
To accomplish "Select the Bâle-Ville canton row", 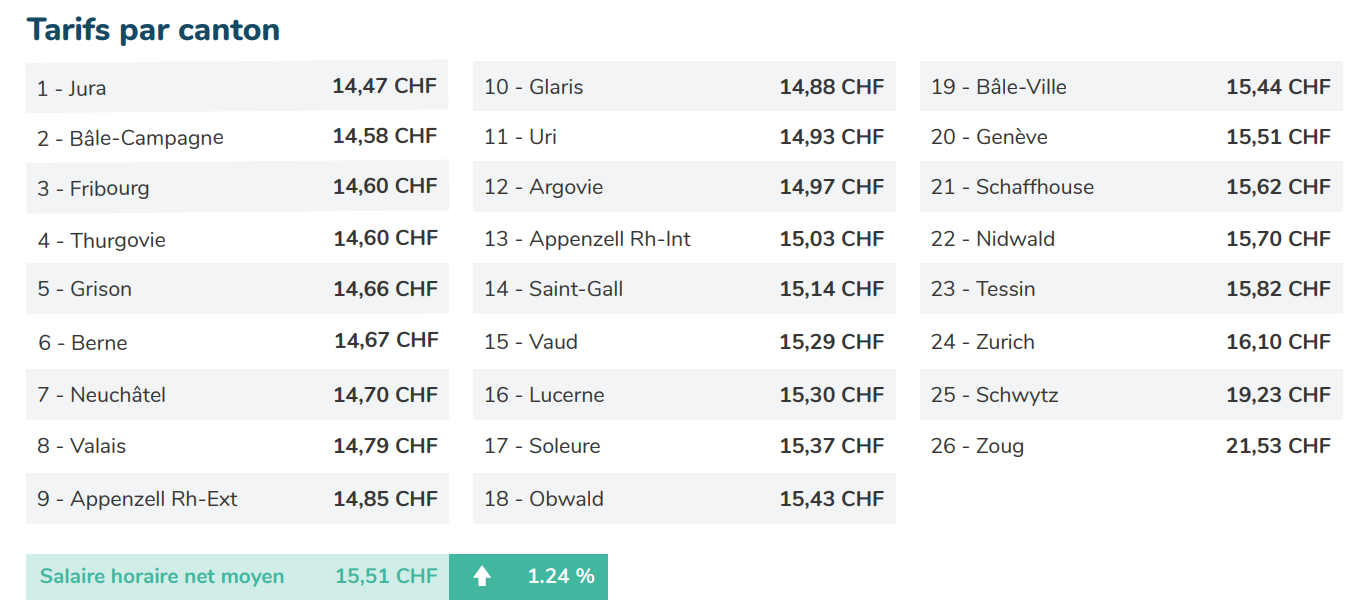I will click(x=1131, y=86).
